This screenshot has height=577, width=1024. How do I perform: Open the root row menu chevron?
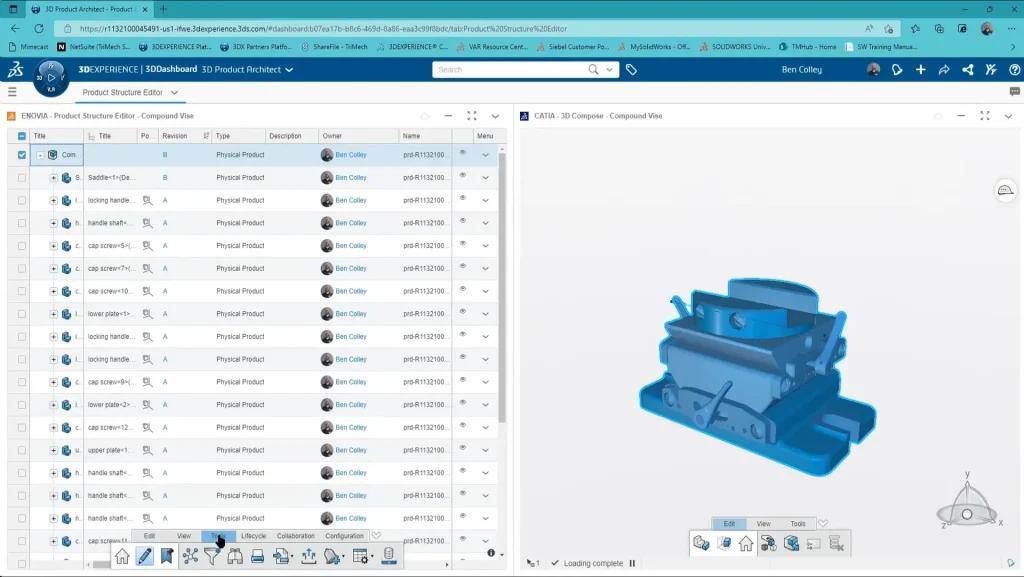485,155
